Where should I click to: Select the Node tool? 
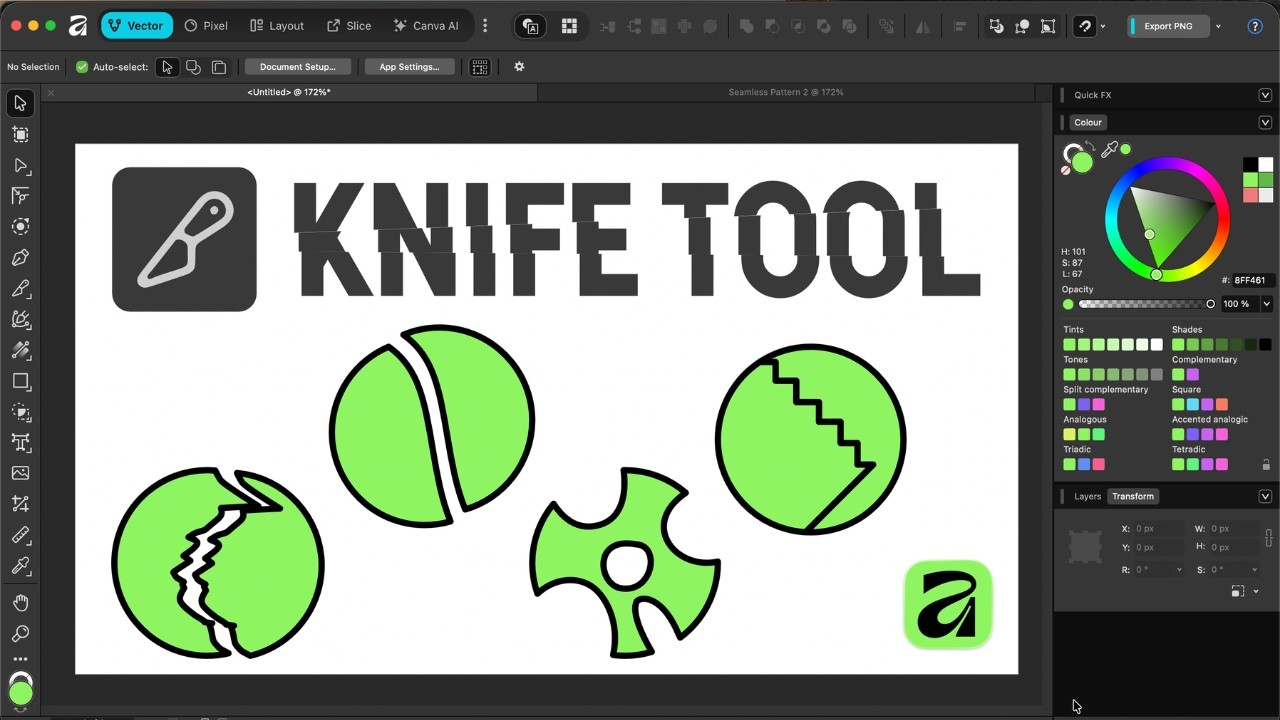point(20,165)
